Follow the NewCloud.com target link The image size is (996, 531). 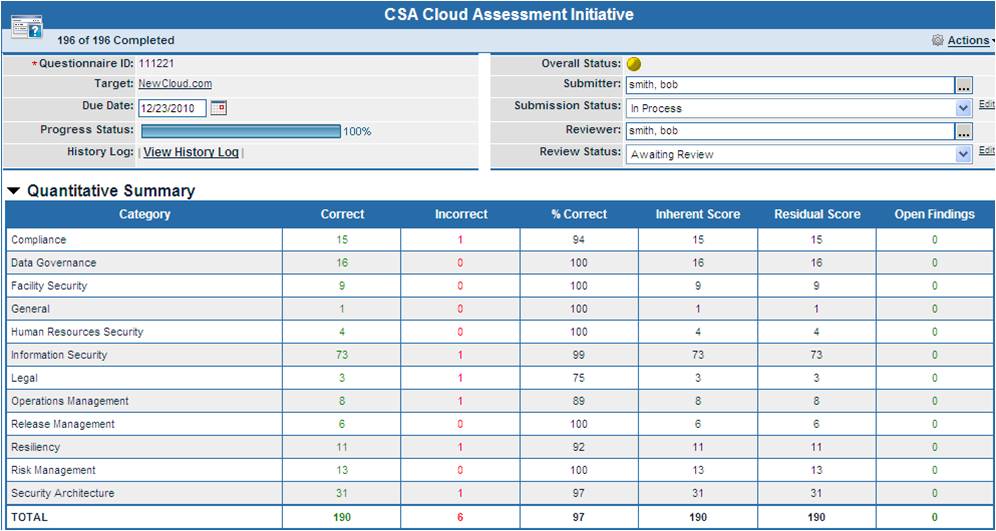pos(175,83)
